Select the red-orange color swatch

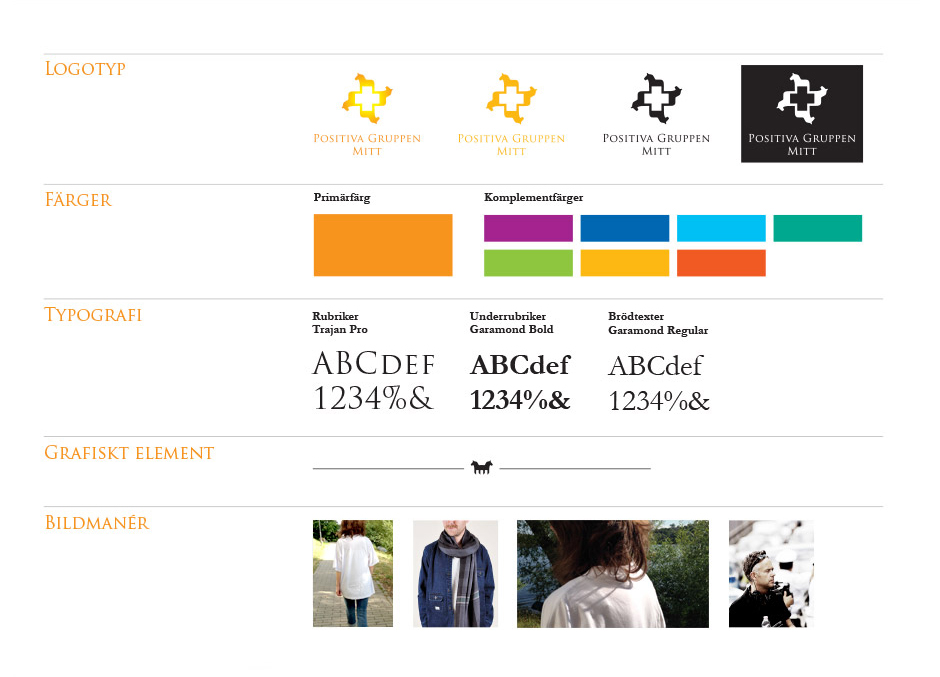point(721,263)
